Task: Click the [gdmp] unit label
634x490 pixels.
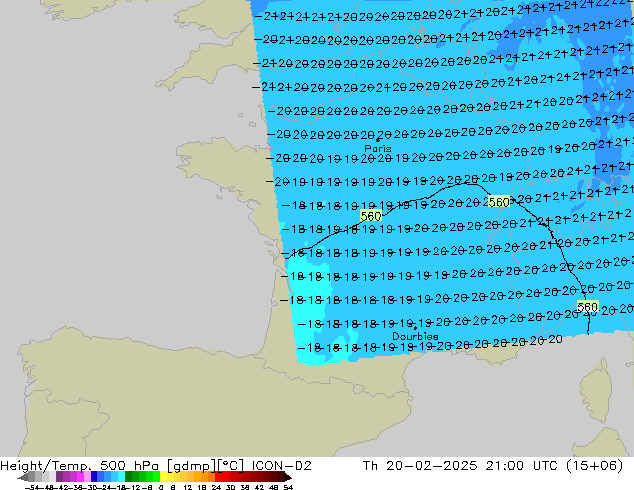Action: point(192,466)
